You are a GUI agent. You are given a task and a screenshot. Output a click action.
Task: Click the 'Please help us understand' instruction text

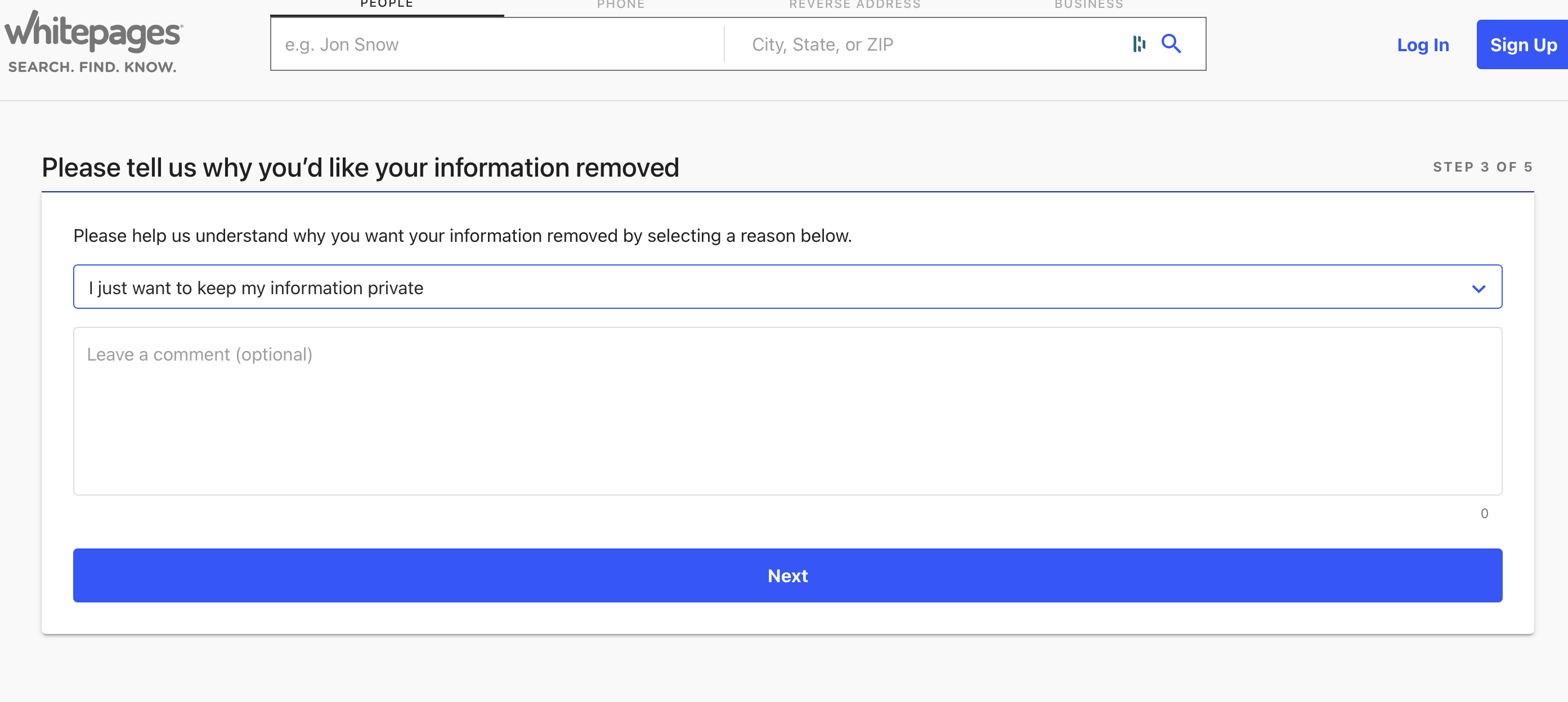point(462,236)
